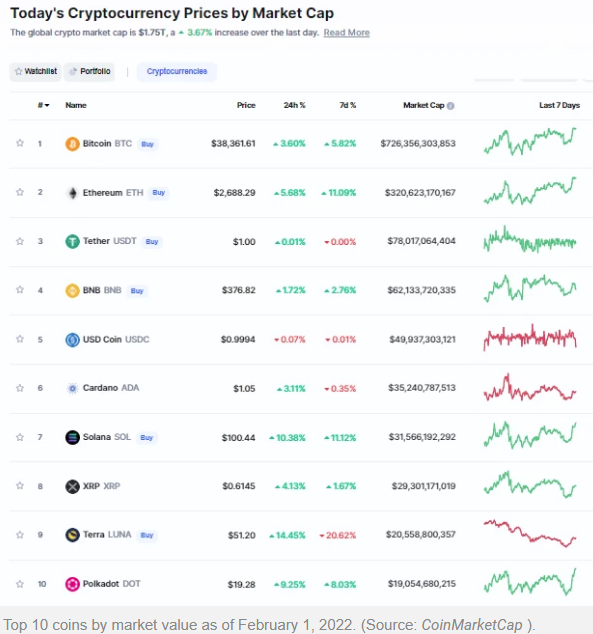Sort the table by 24h % column
The width and height of the screenshot is (593, 634).
pyautogui.click(x=294, y=105)
